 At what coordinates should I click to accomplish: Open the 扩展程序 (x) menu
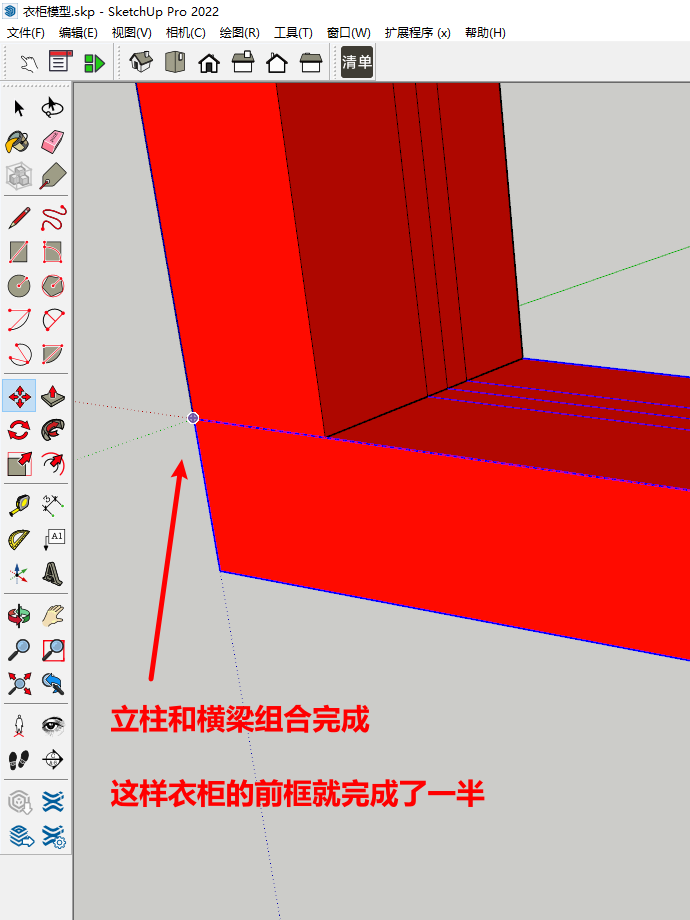417,33
